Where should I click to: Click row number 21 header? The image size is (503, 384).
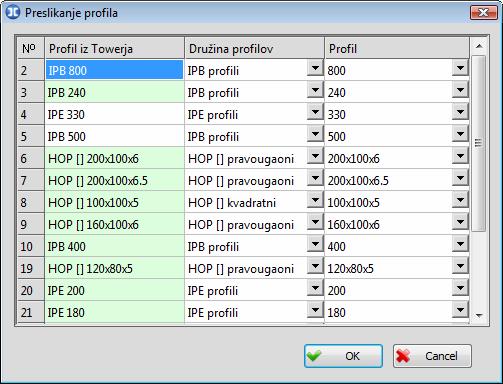click(31, 312)
